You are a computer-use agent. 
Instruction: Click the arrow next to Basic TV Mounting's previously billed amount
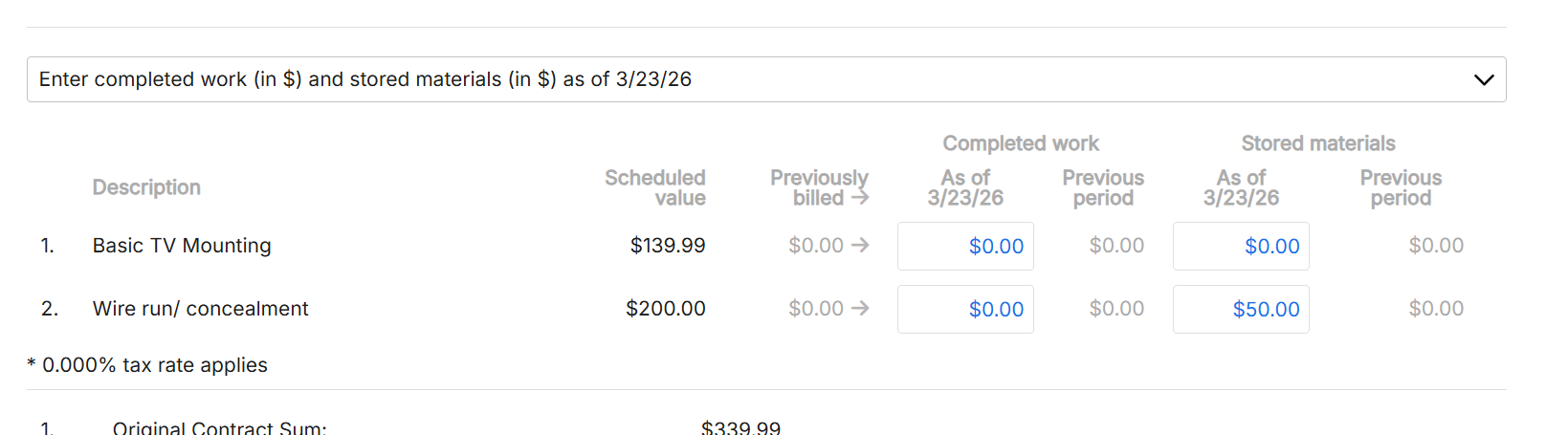(x=860, y=246)
